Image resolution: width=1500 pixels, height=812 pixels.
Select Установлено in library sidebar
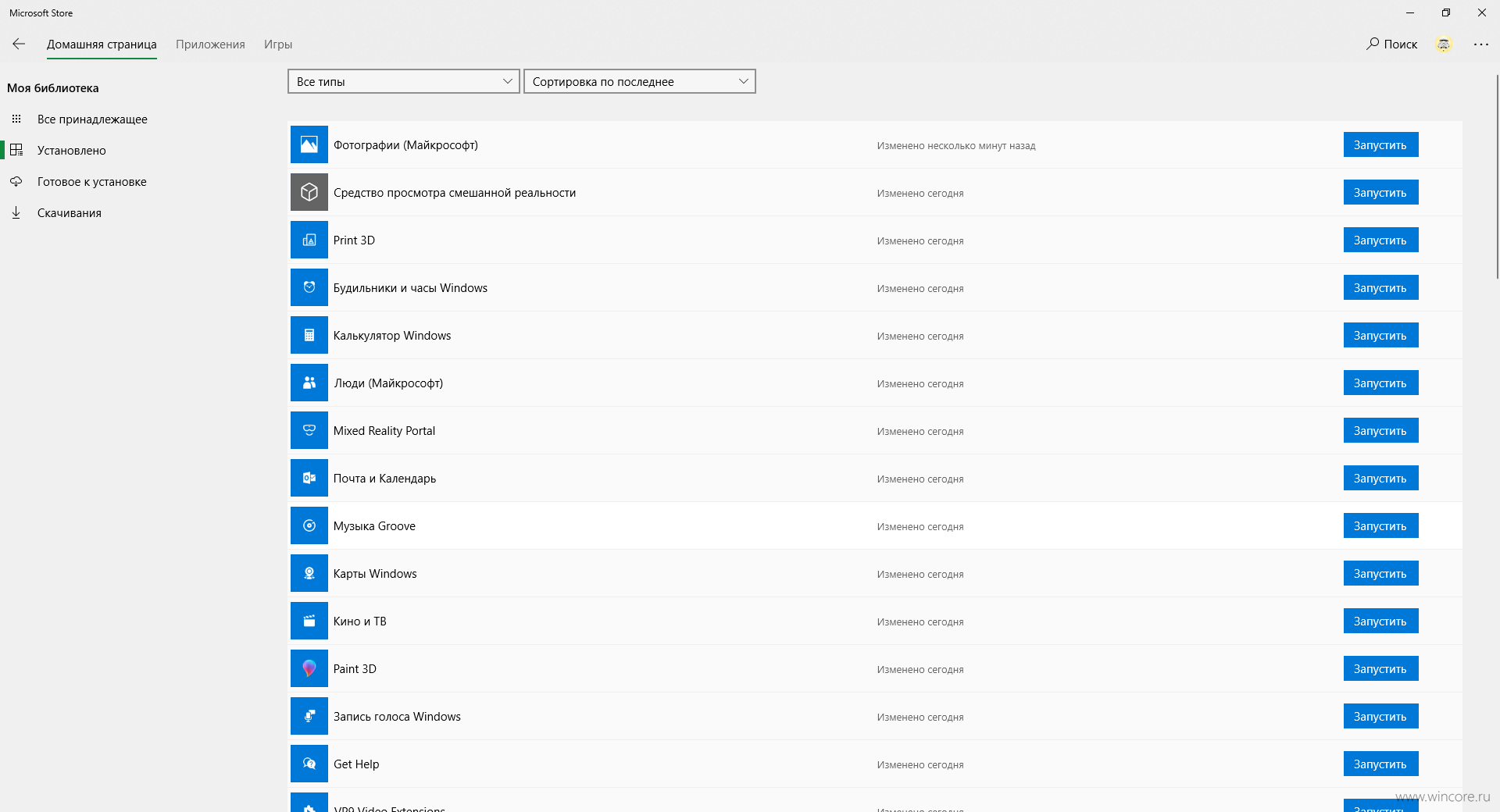pos(72,150)
